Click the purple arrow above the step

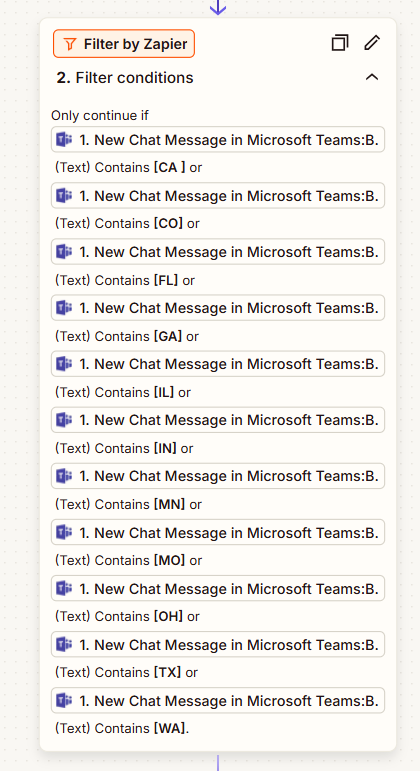pyautogui.click(x=217, y=7)
